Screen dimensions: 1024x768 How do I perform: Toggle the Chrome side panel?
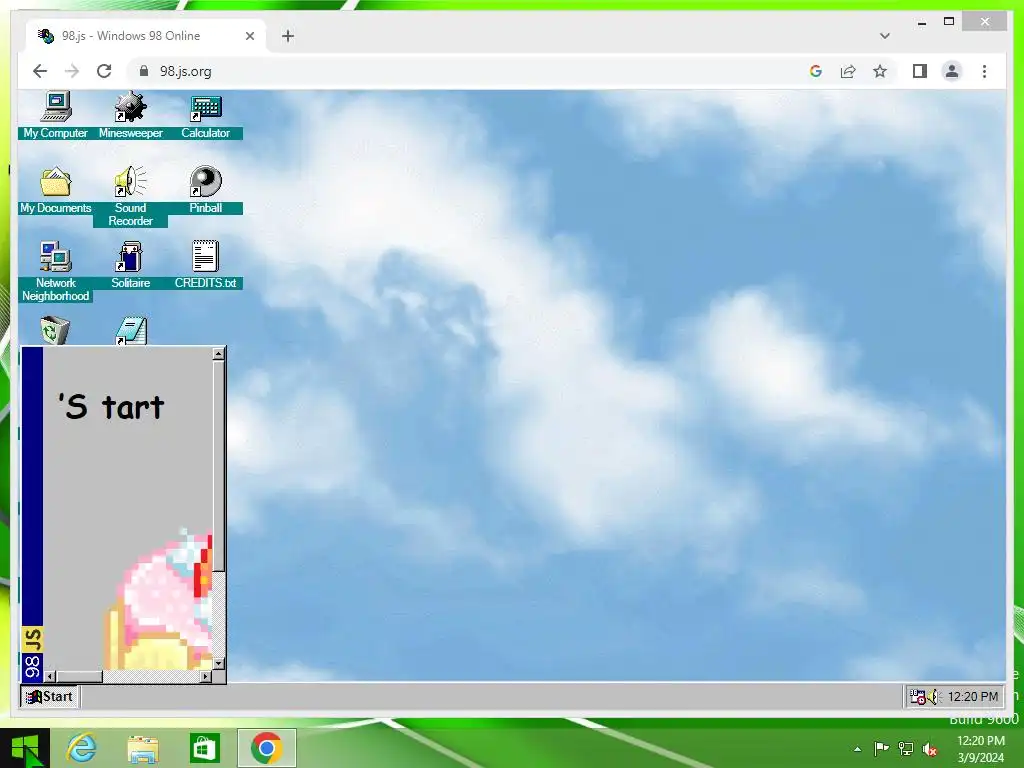click(920, 71)
